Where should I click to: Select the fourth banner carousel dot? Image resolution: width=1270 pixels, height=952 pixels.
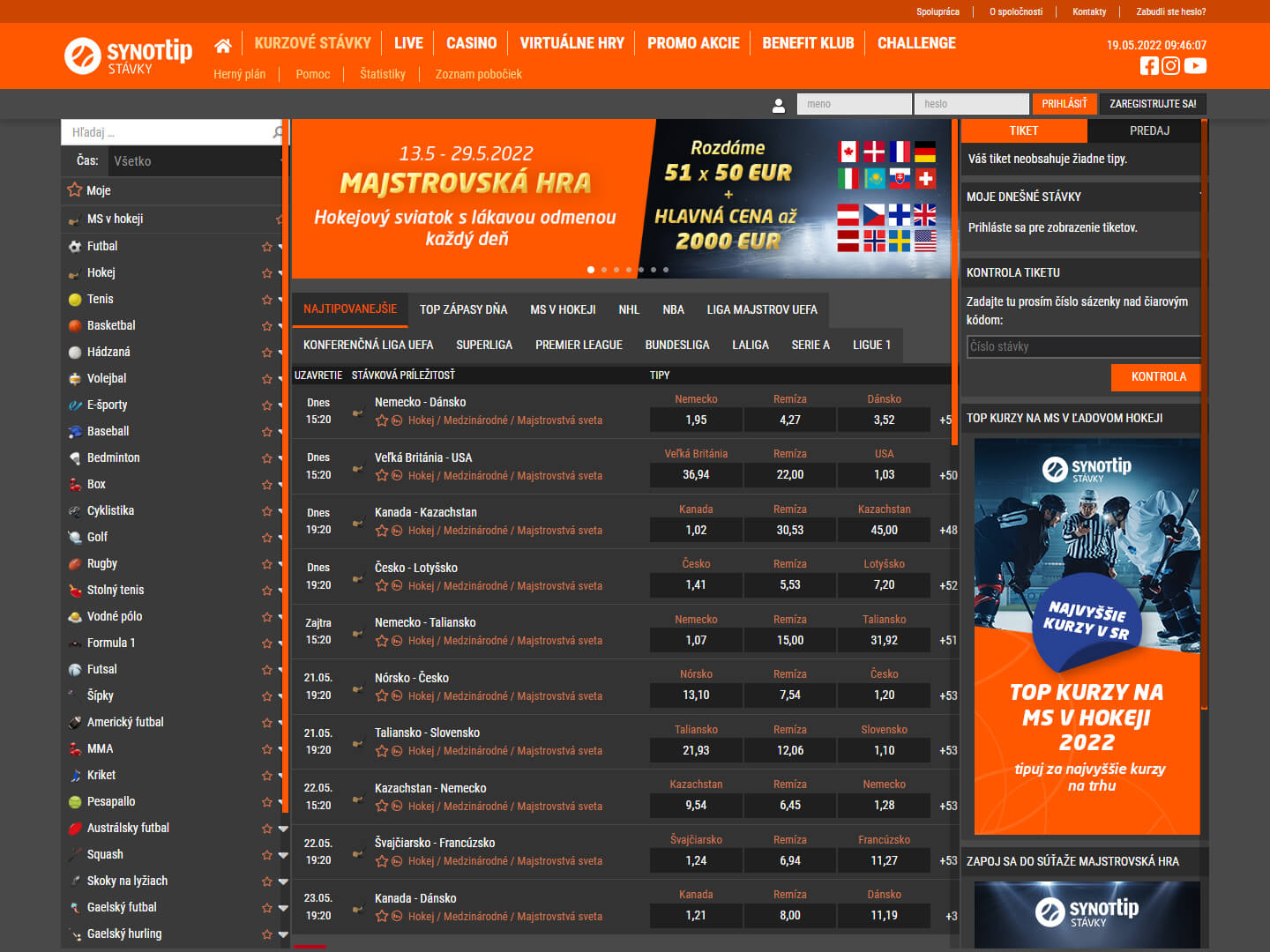click(x=629, y=270)
